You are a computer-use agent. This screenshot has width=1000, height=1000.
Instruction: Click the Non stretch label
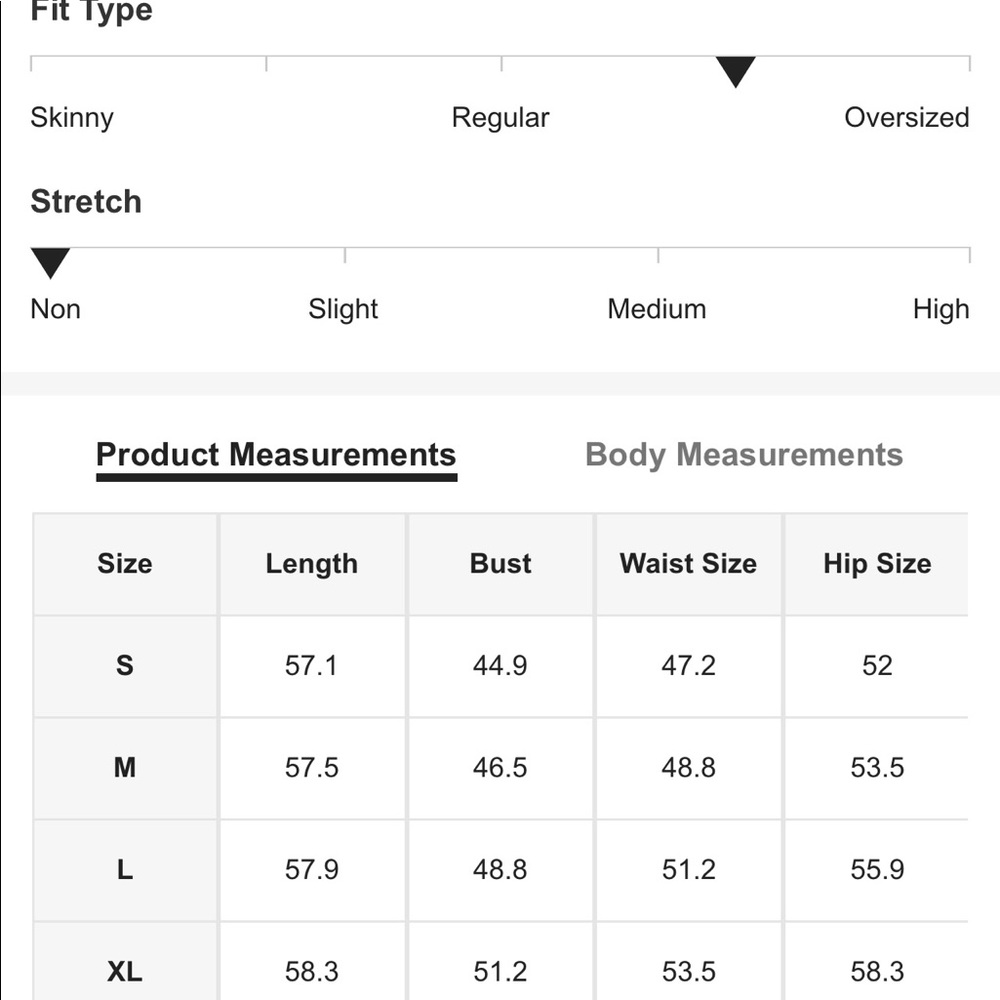click(55, 309)
